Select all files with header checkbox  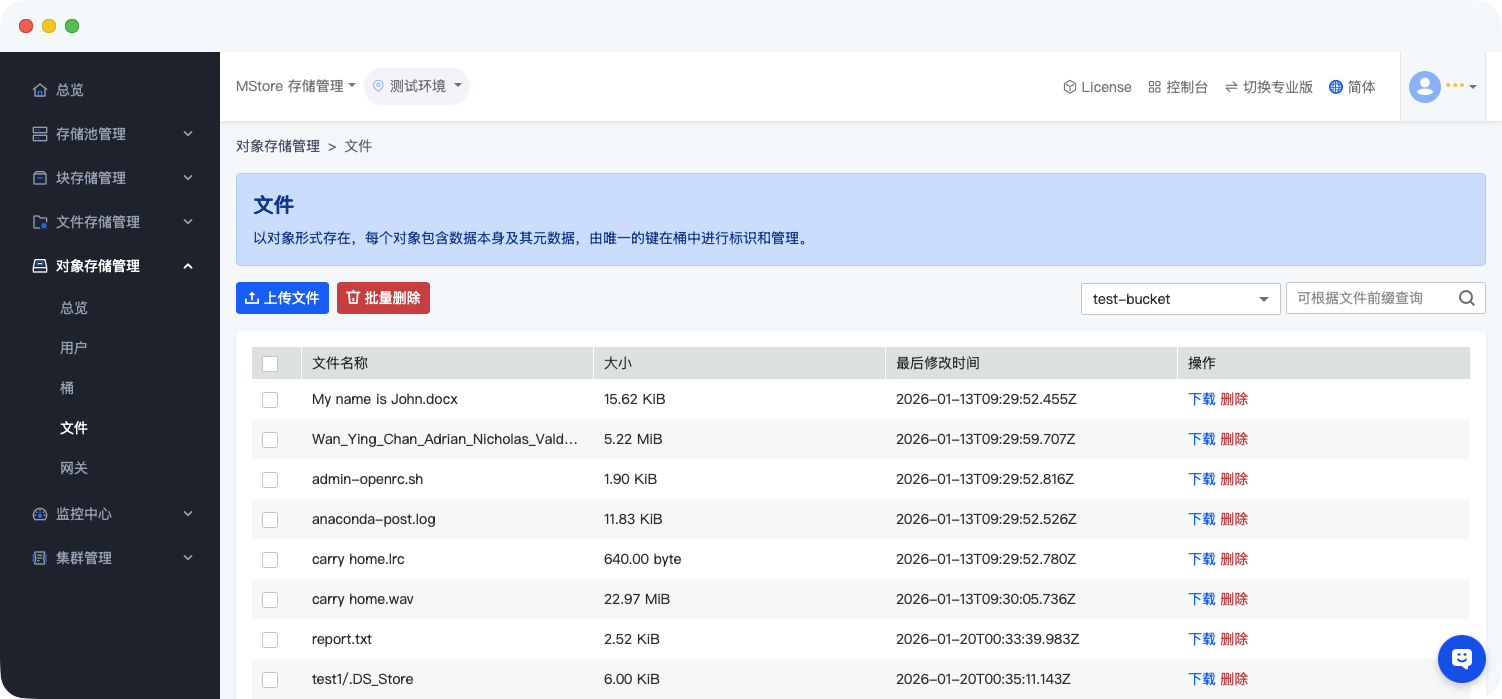point(270,364)
